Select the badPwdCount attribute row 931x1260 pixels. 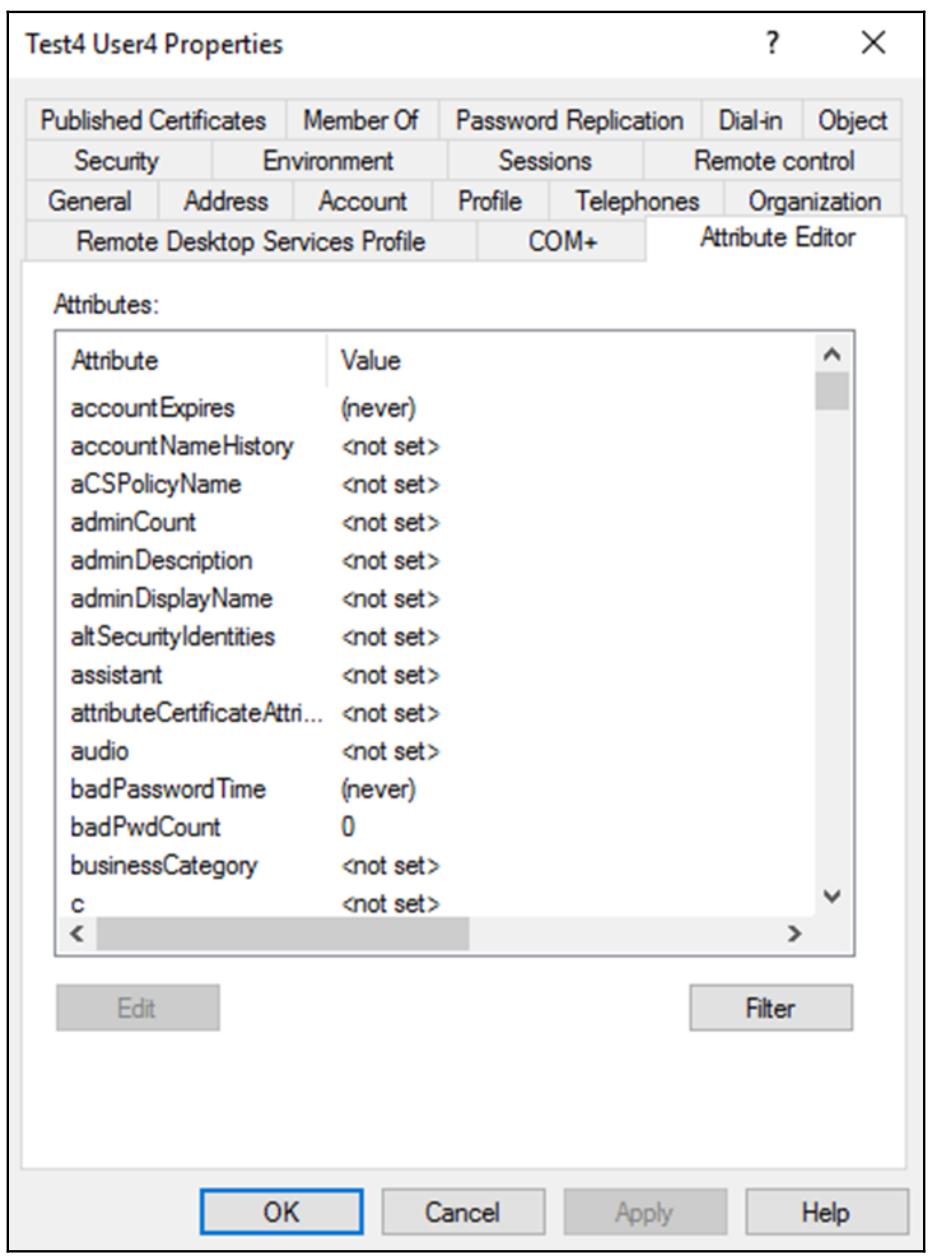pyautogui.click(x=145, y=827)
